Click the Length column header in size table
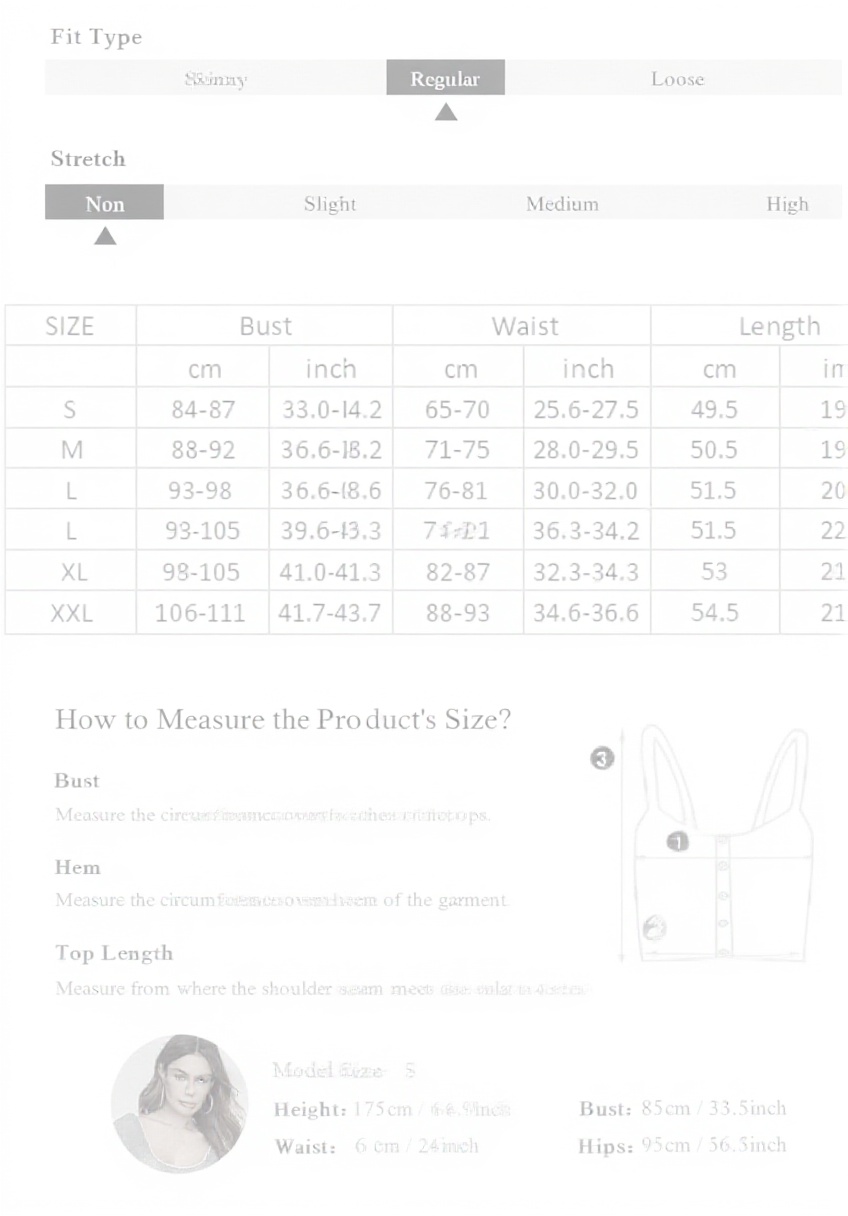The image size is (848, 1216). coord(778,326)
